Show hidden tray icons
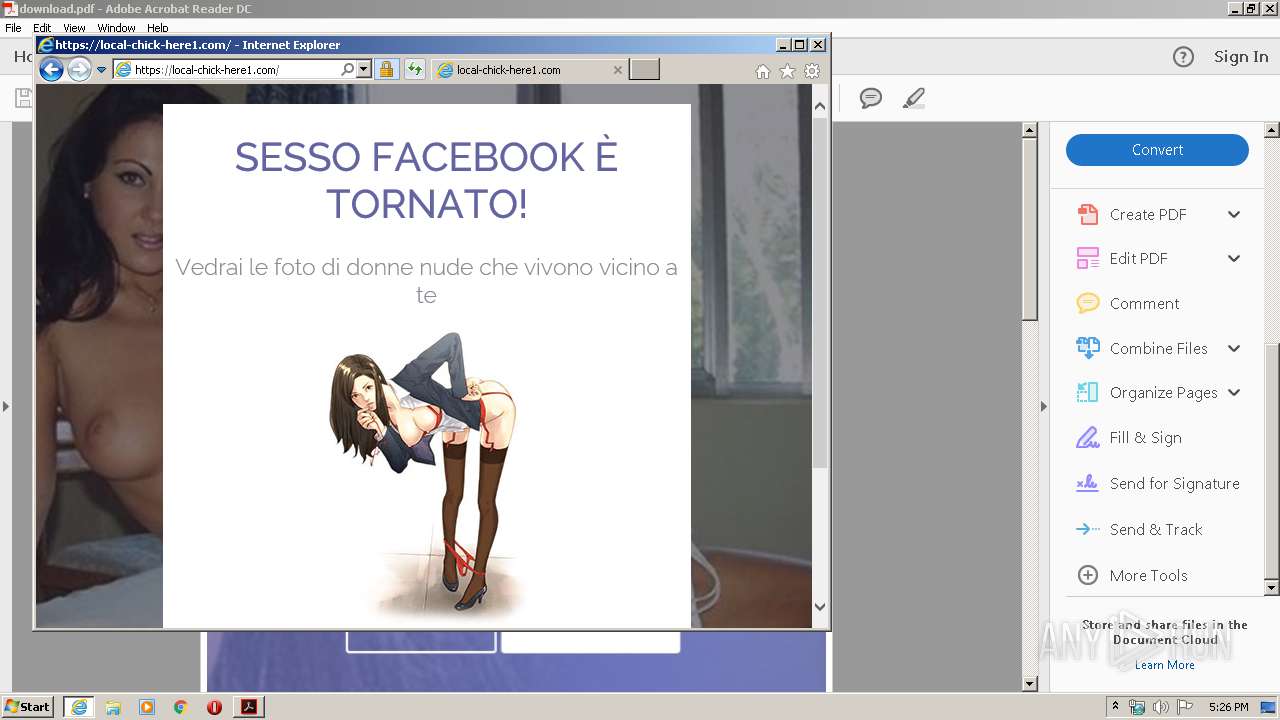The image size is (1280, 720). click(x=1115, y=707)
